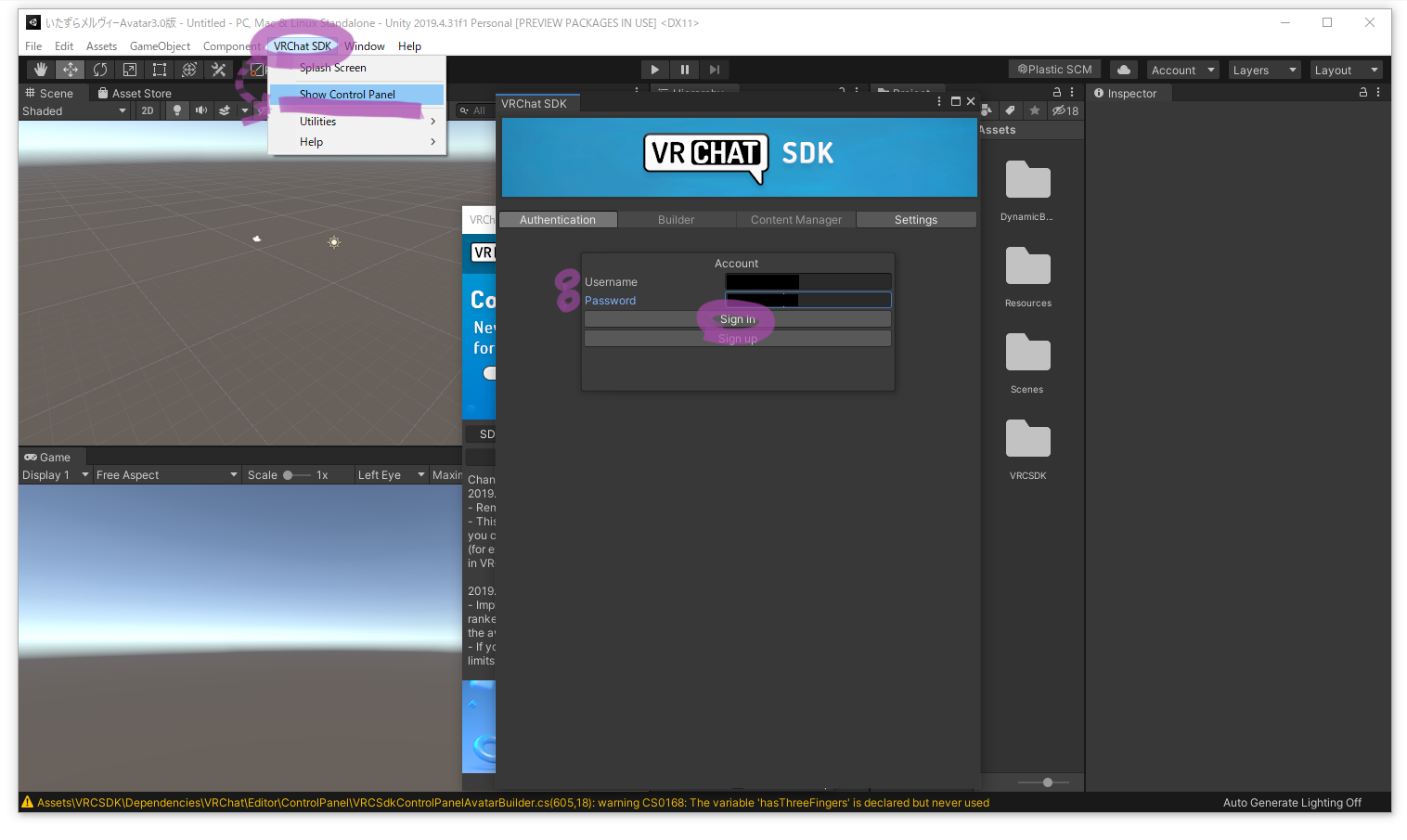This screenshot has width=1407, height=840.
Task: Expand Help submenu in VRChat SDK menu
Action: [x=357, y=141]
